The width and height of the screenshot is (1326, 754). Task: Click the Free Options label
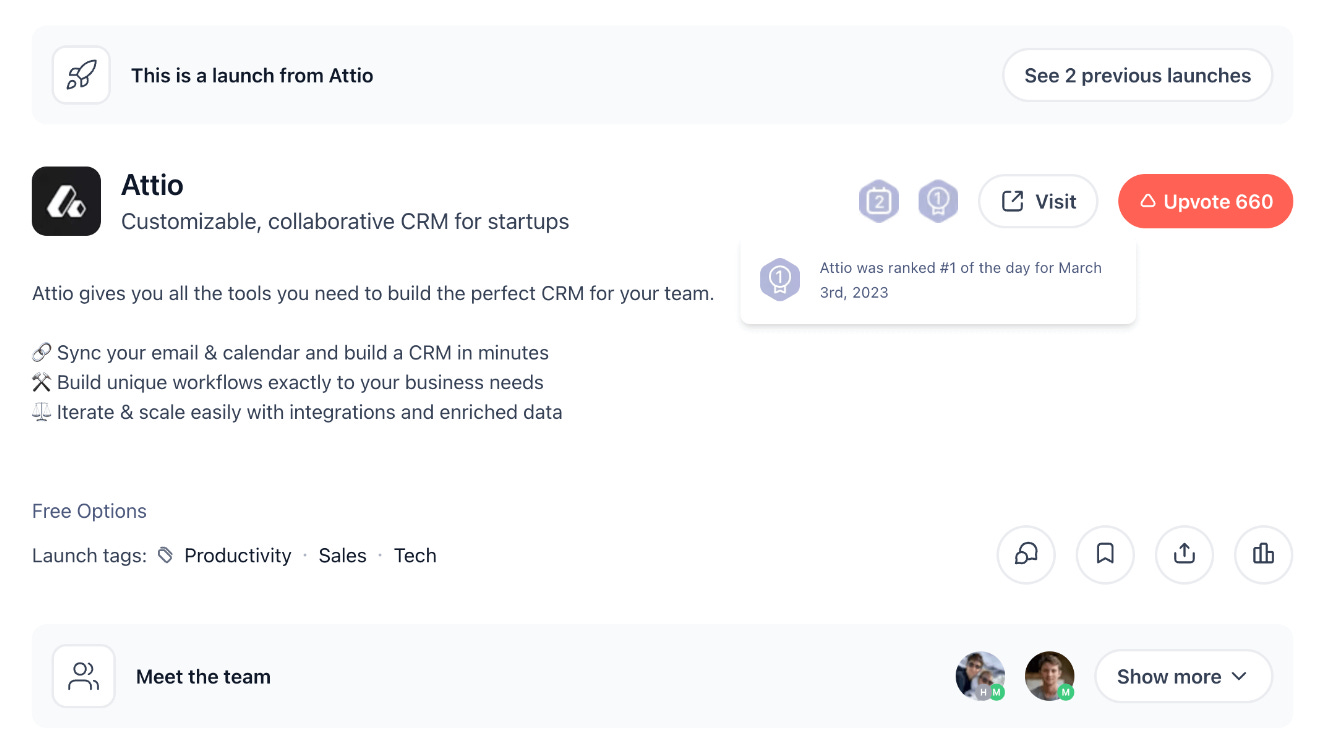[x=89, y=511]
